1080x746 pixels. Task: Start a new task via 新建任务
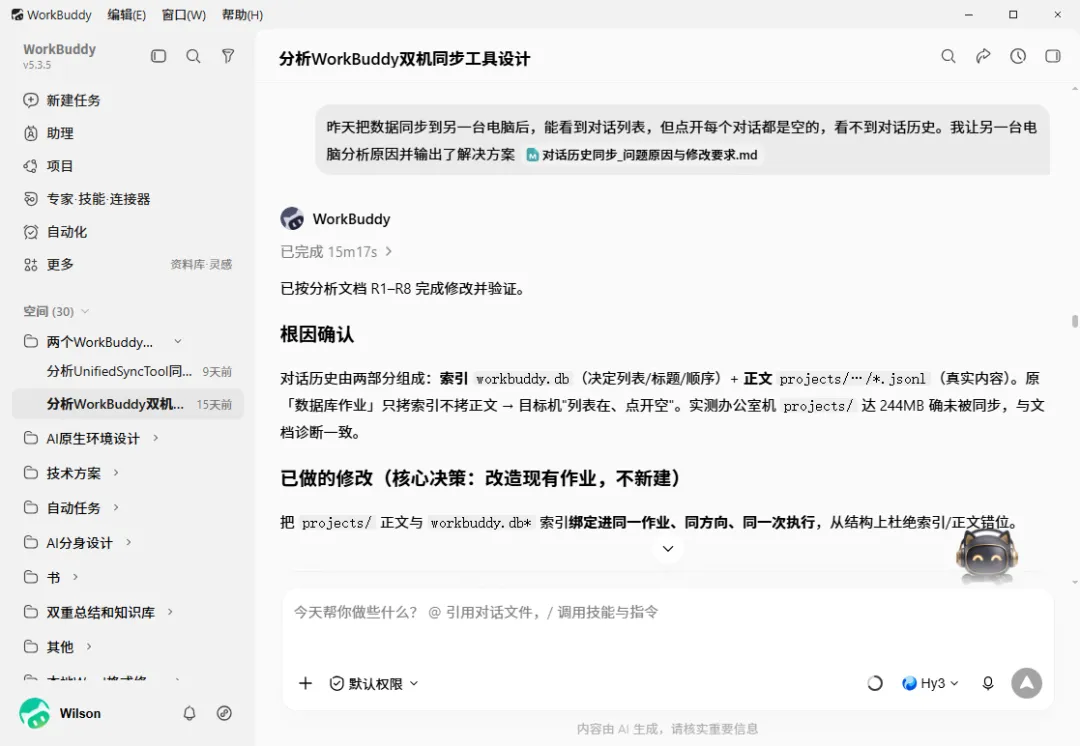[x=62, y=101]
